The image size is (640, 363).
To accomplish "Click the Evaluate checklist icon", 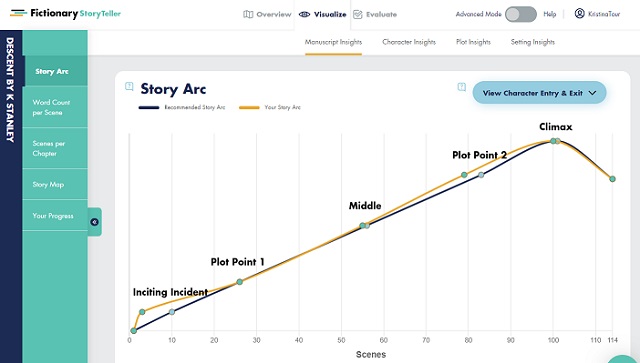I will pos(358,14).
